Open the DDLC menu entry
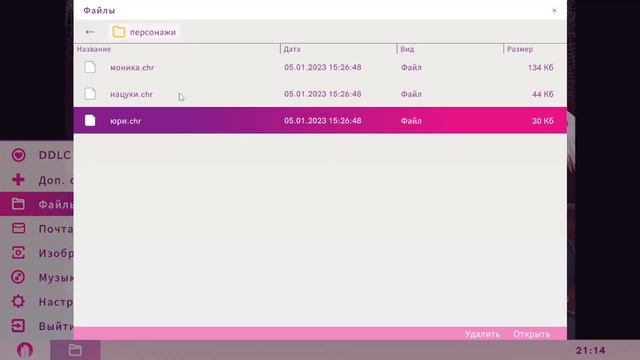Image resolution: width=640 pixels, height=360 pixels. click(x=55, y=155)
